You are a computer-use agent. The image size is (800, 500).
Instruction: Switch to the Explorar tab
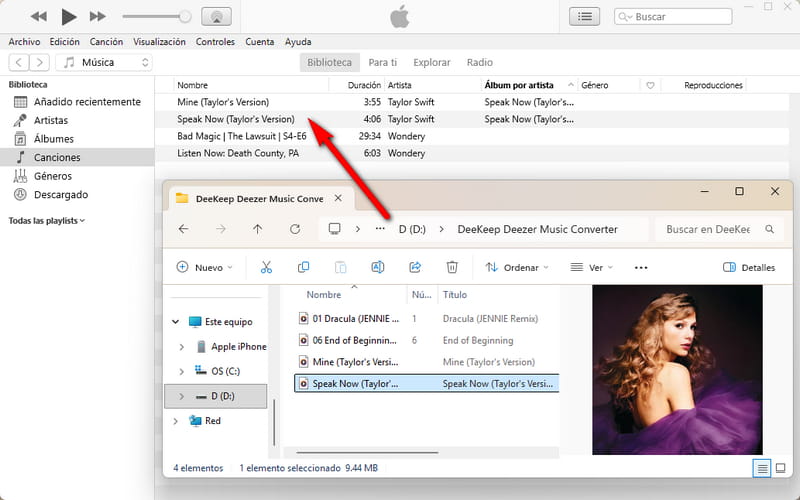(432, 62)
